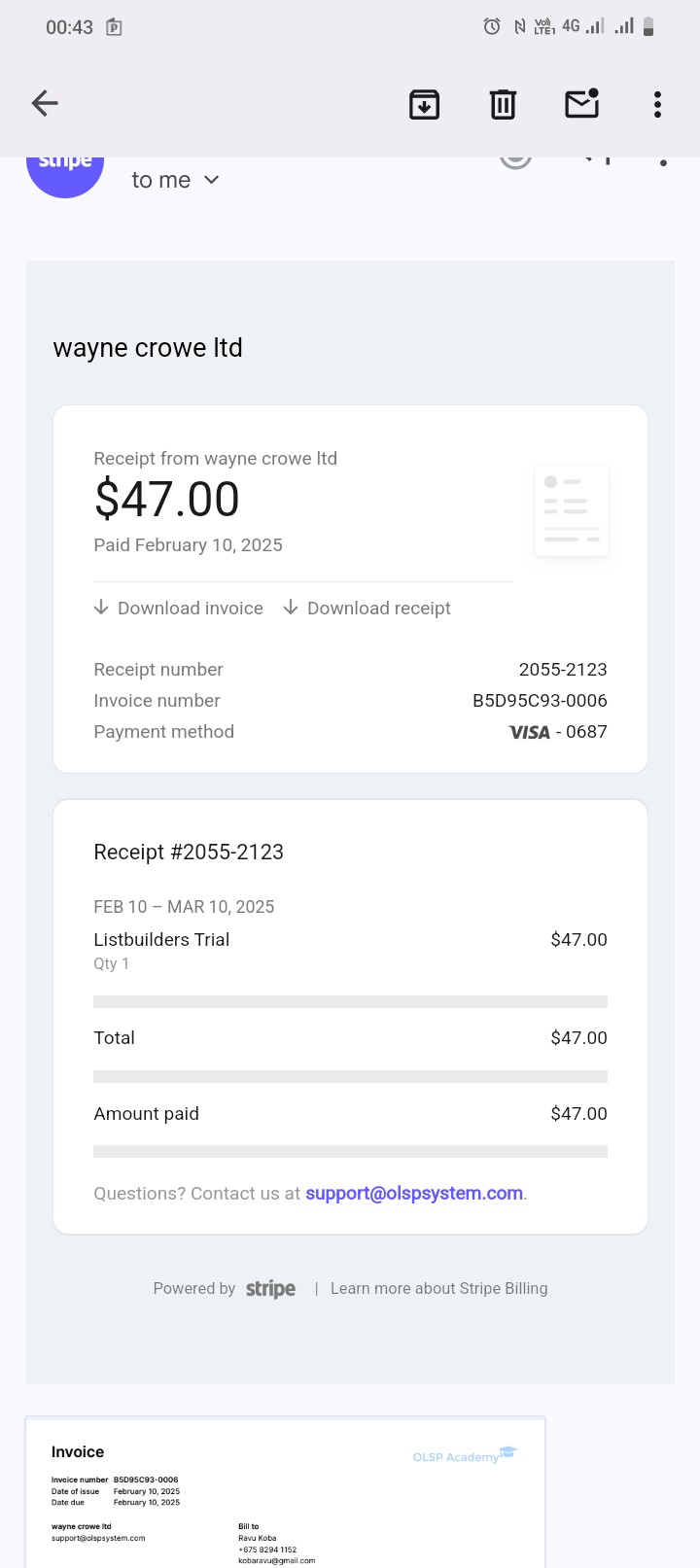Image resolution: width=700 pixels, height=1568 pixels.
Task: Open the support@olspsystem.com email link
Action: (414, 1193)
